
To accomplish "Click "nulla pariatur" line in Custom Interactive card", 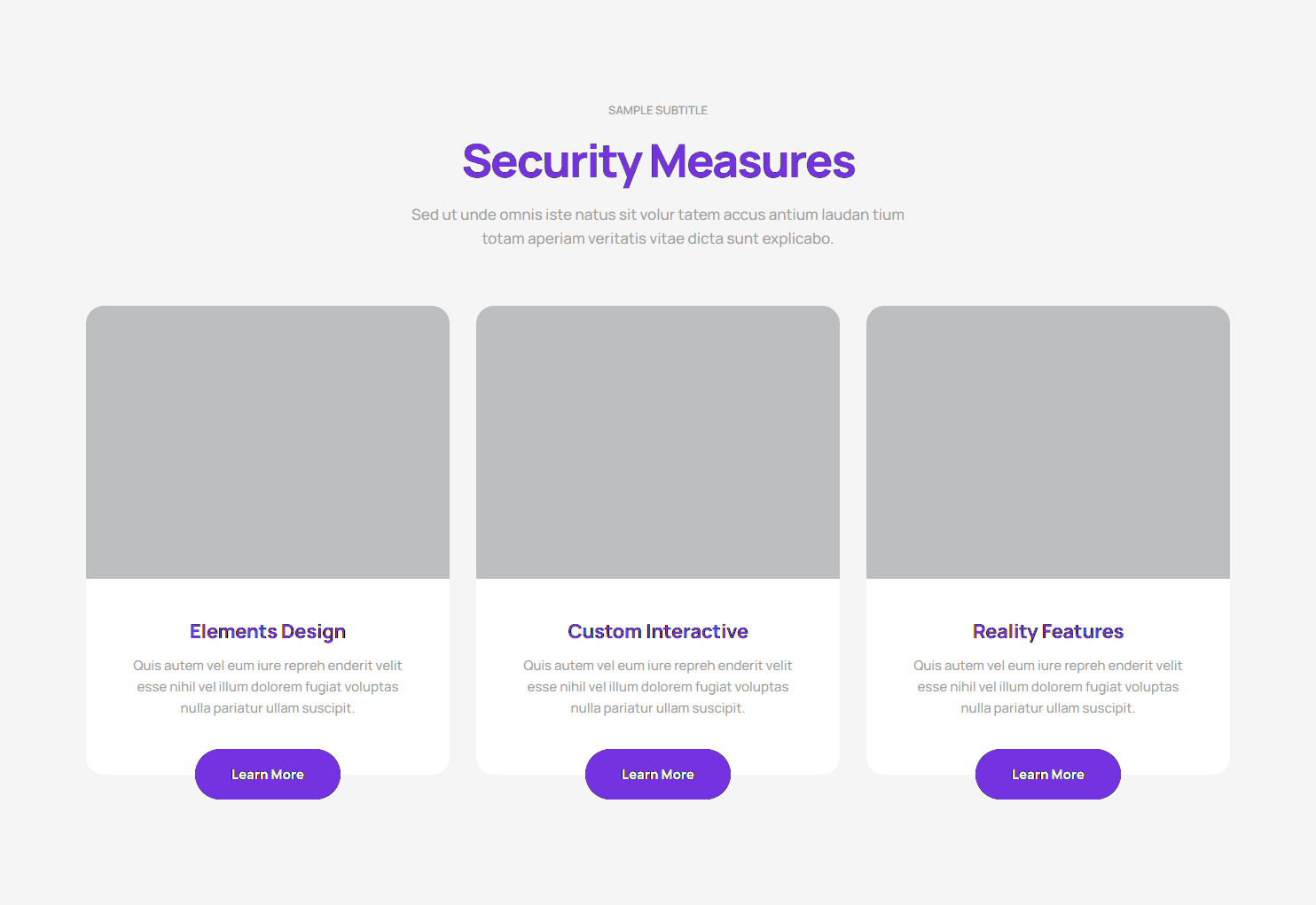I will point(658,708).
